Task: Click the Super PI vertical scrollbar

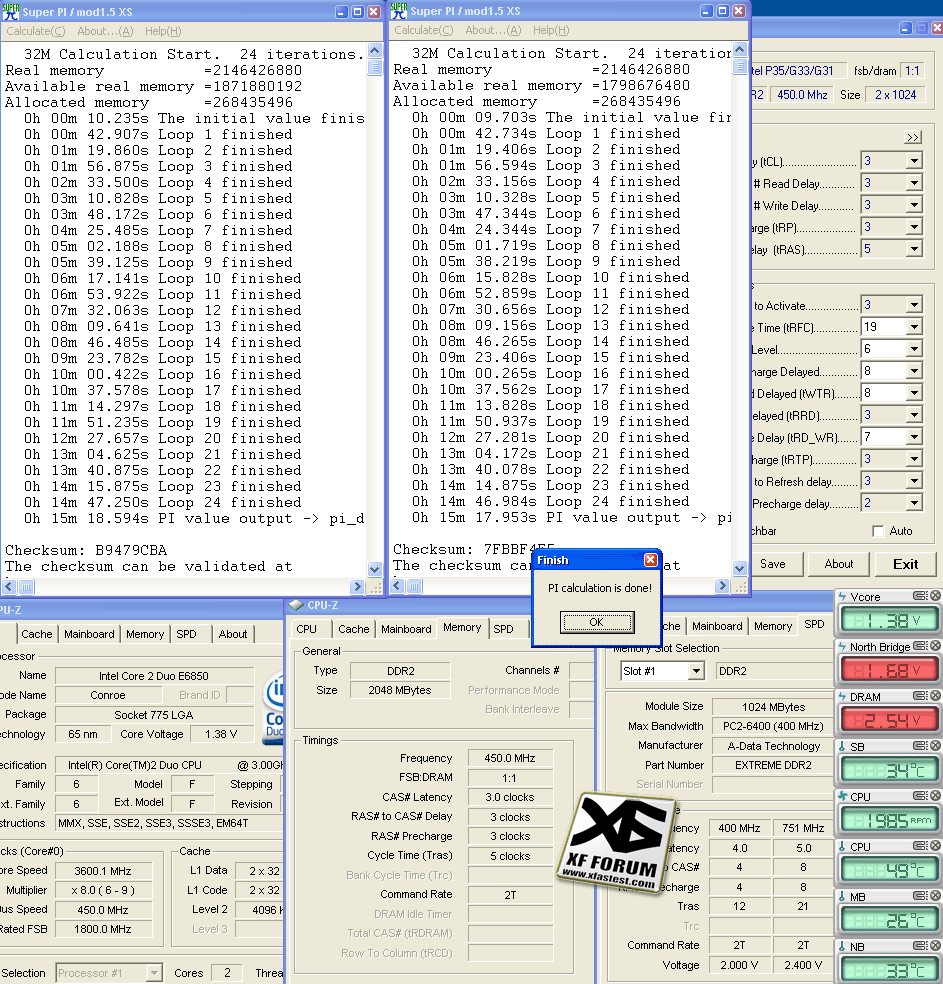Action: click(x=373, y=300)
